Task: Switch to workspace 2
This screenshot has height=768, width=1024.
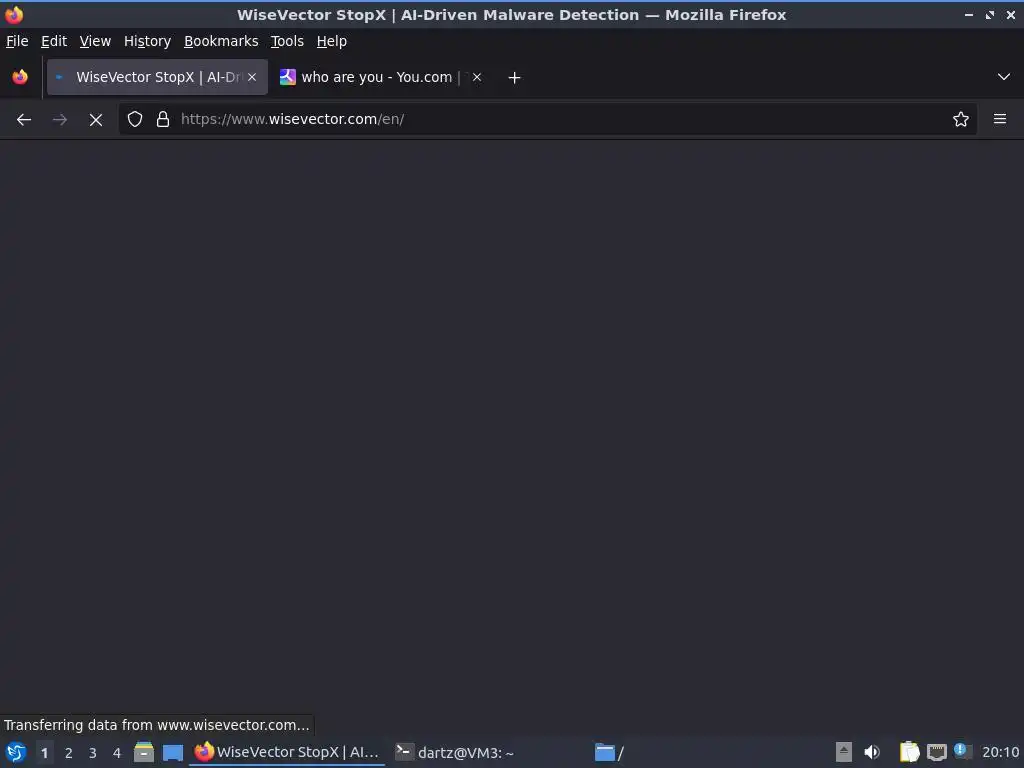Action: coord(69,753)
